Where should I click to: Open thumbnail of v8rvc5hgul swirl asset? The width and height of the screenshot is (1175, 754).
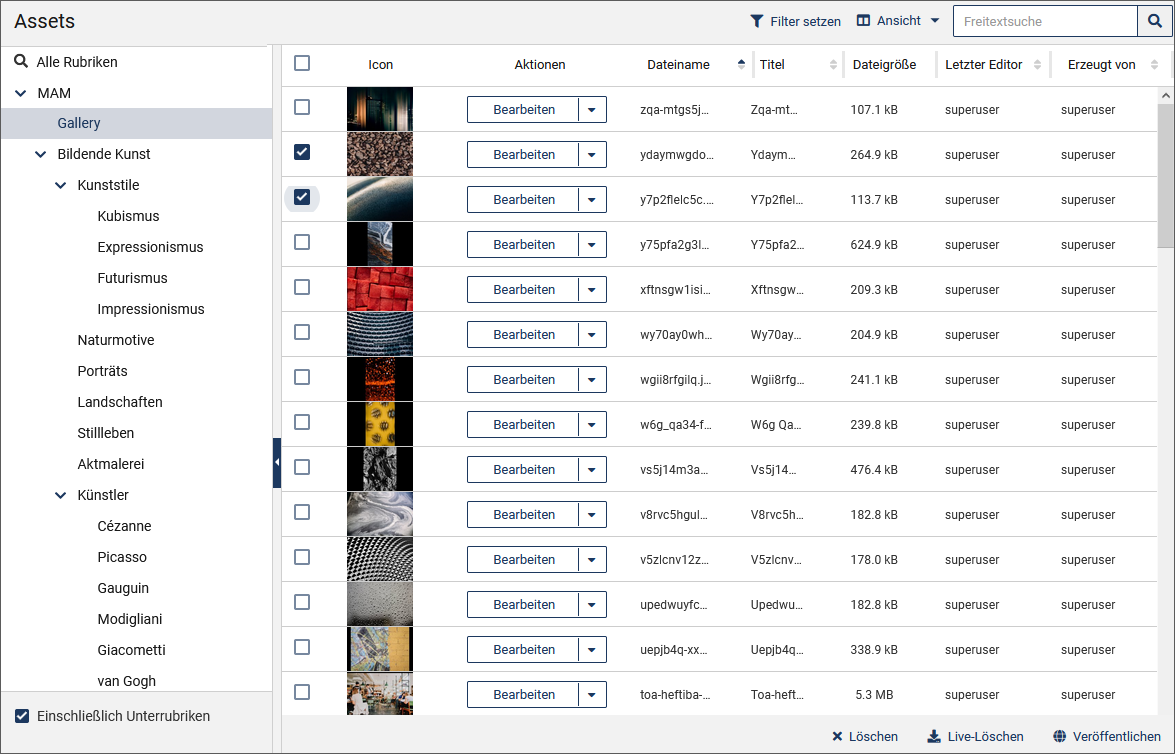(380, 514)
